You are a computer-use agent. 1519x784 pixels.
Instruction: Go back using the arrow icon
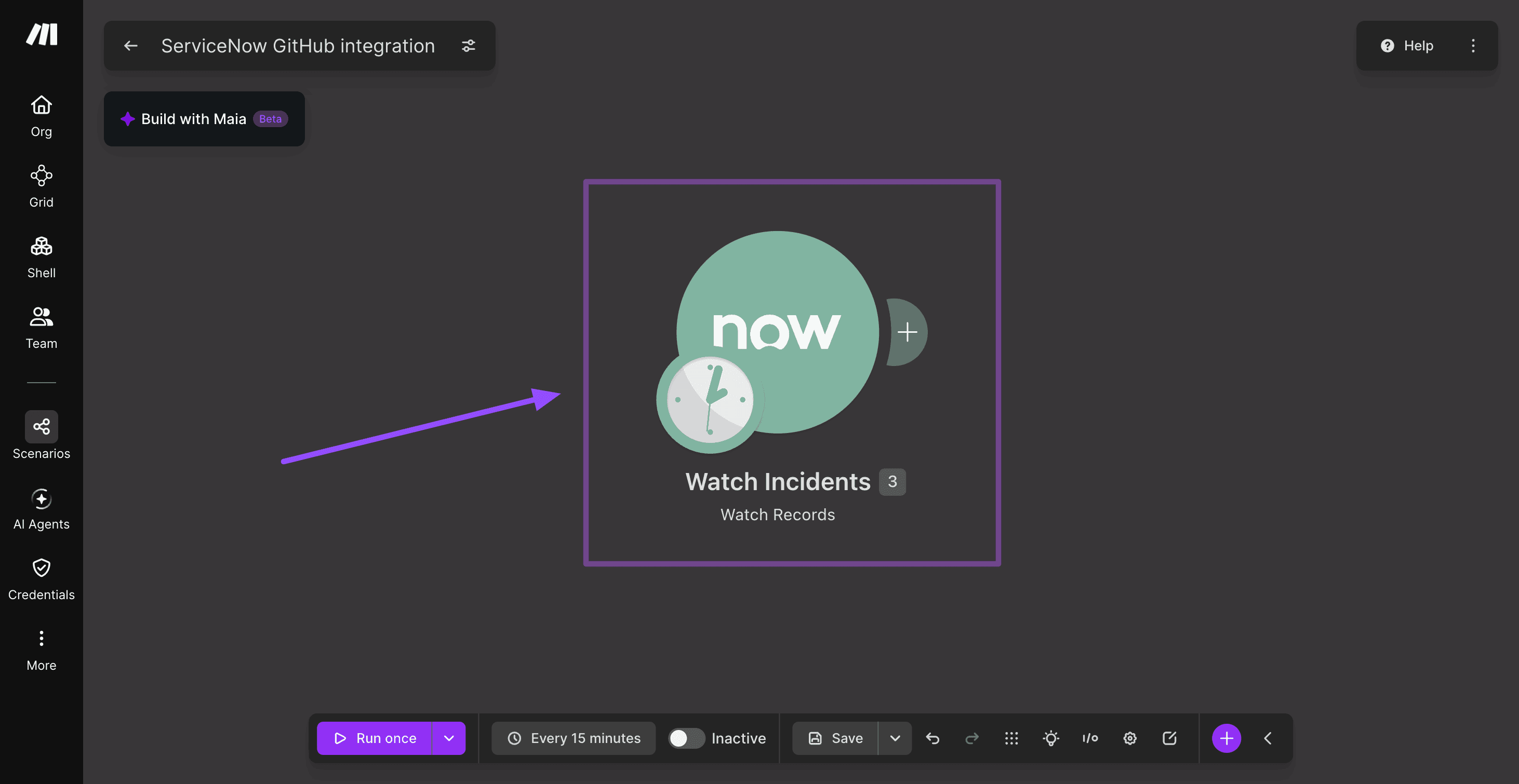point(131,46)
